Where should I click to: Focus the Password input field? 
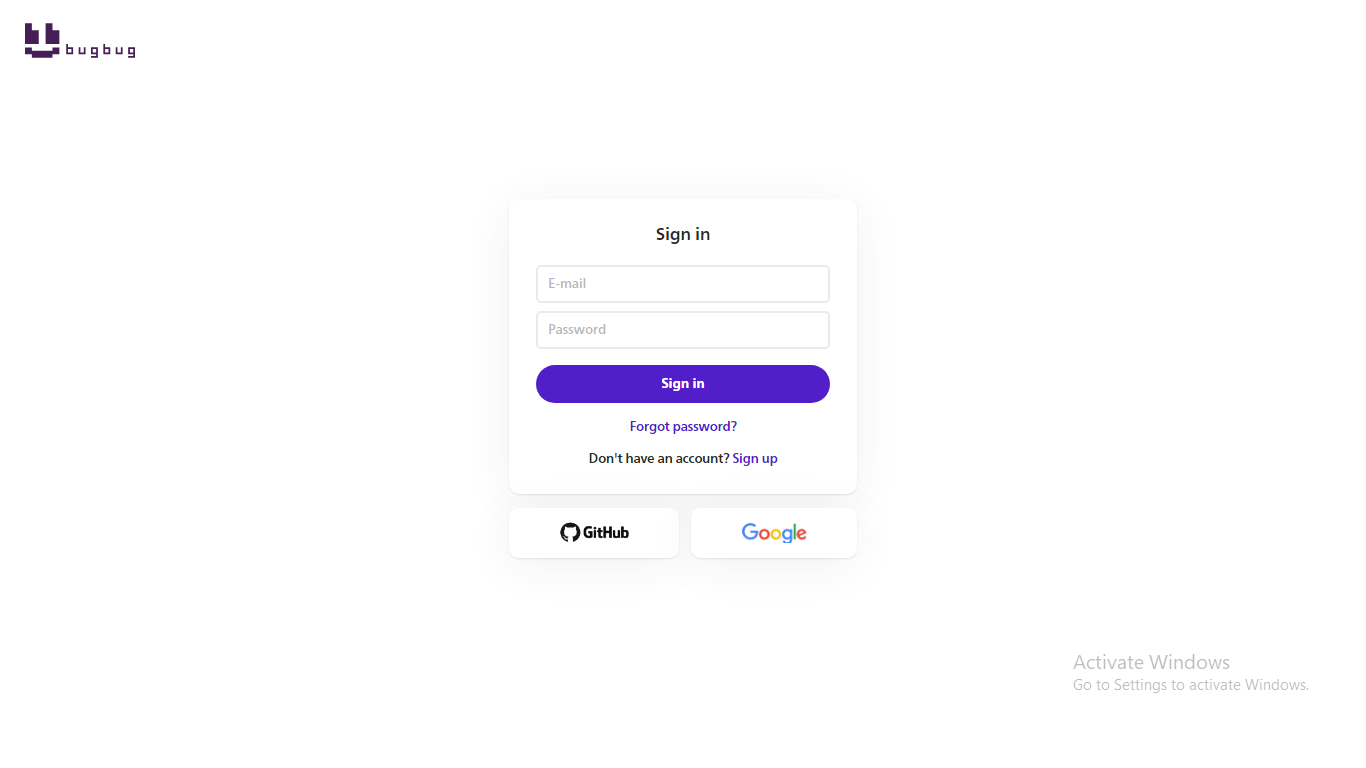(x=683, y=330)
